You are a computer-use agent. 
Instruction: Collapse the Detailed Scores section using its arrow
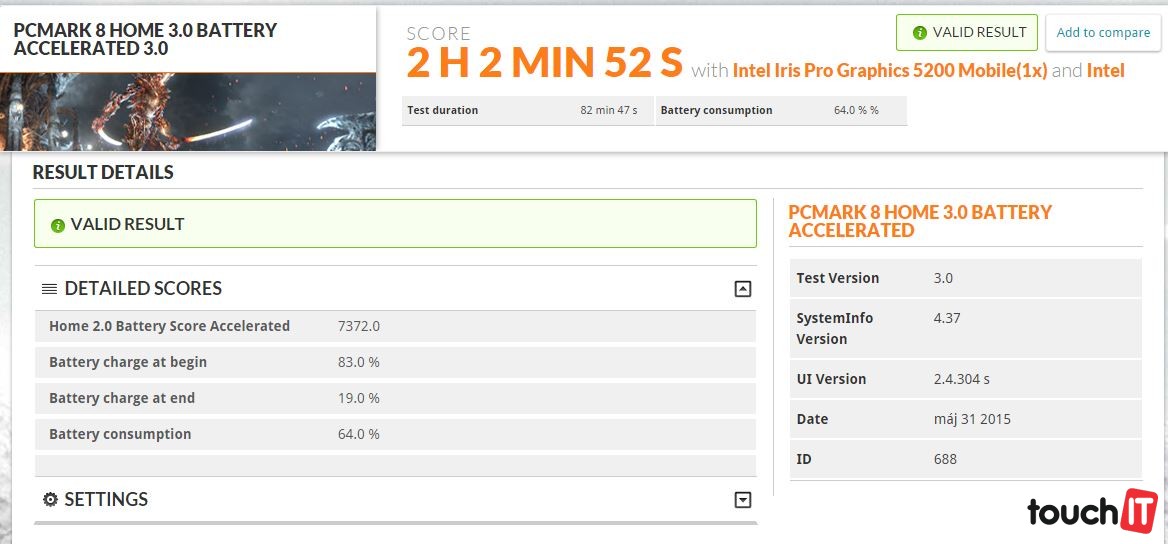point(742,289)
